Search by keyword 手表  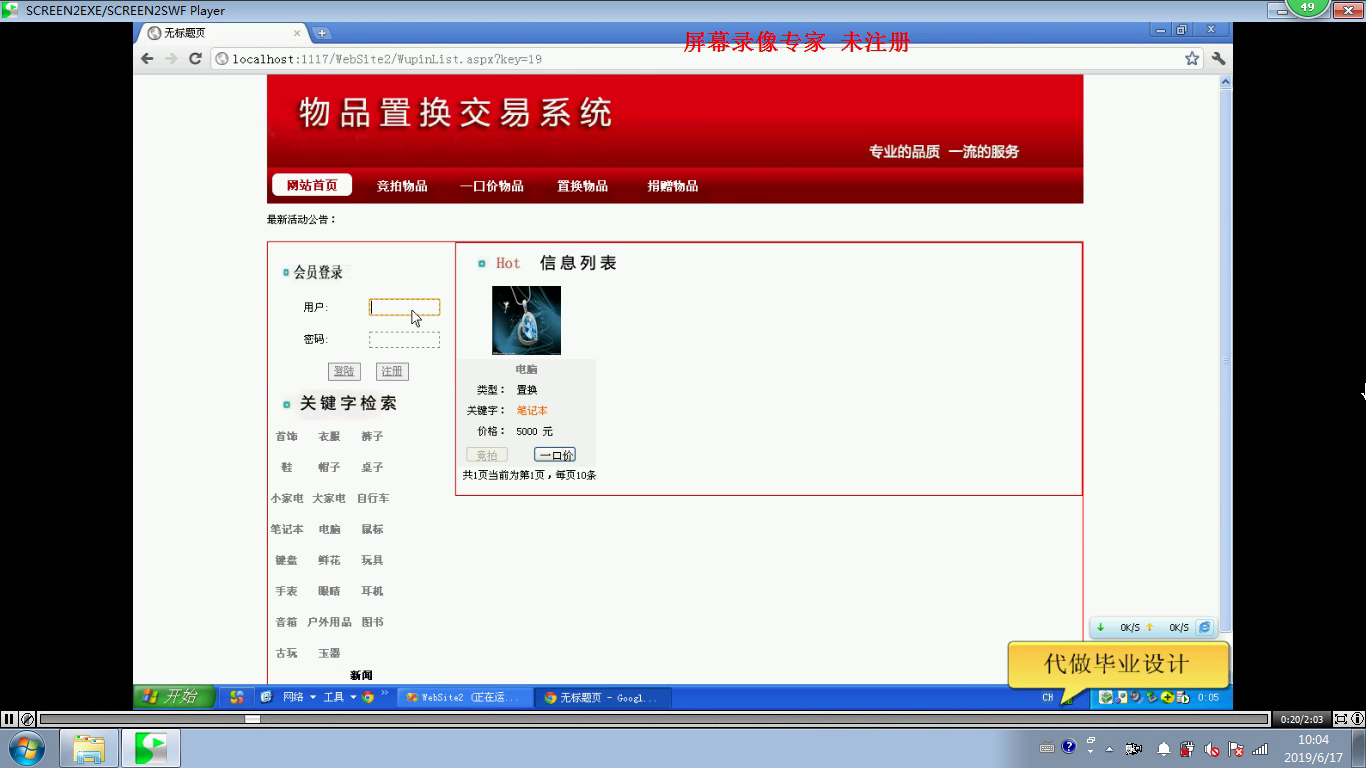(287, 591)
